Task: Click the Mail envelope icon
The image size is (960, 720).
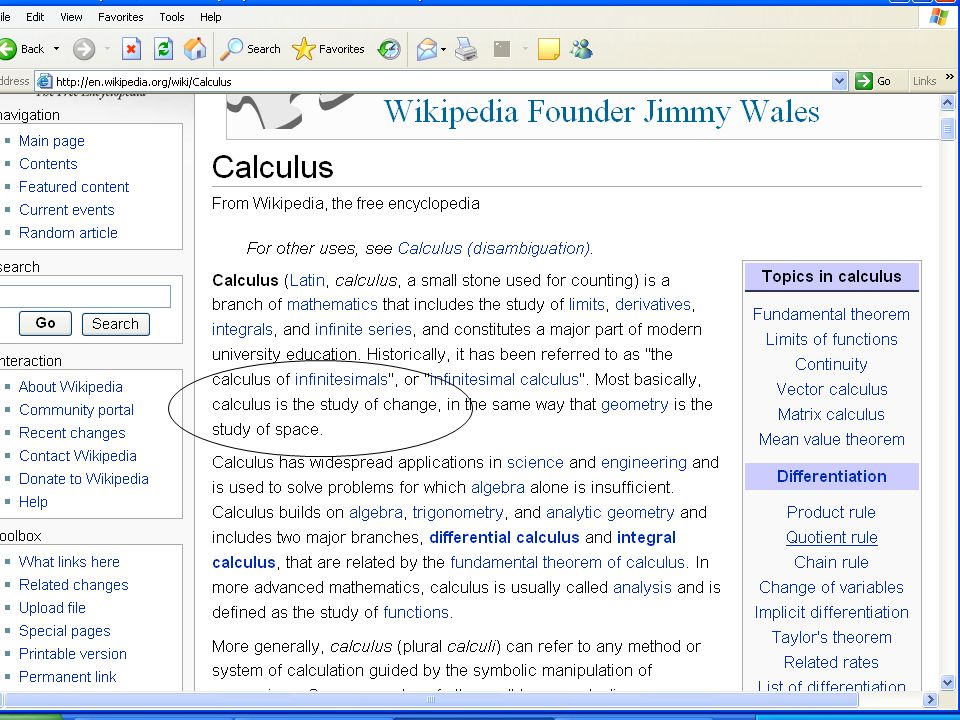Action: tap(427, 49)
